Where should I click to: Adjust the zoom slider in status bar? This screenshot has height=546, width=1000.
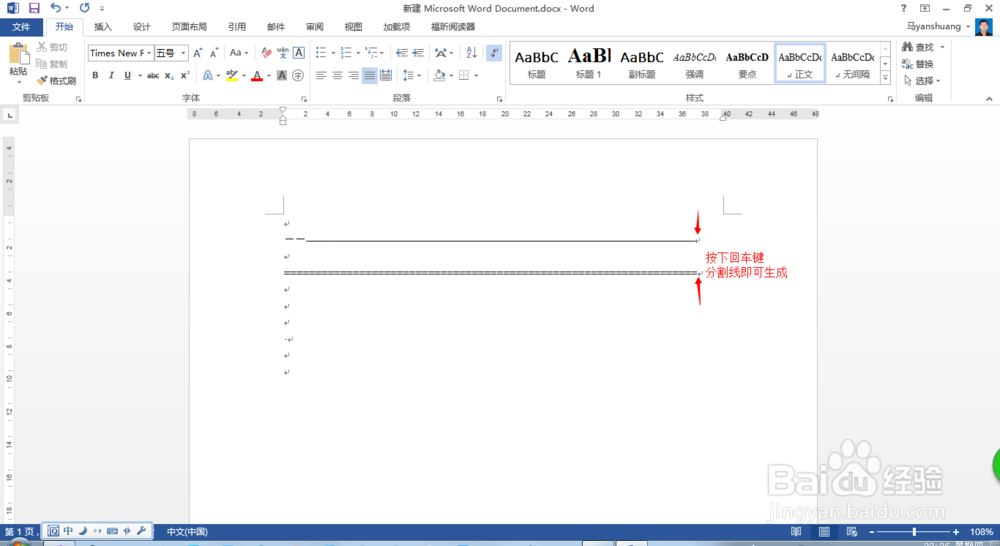tap(914, 531)
